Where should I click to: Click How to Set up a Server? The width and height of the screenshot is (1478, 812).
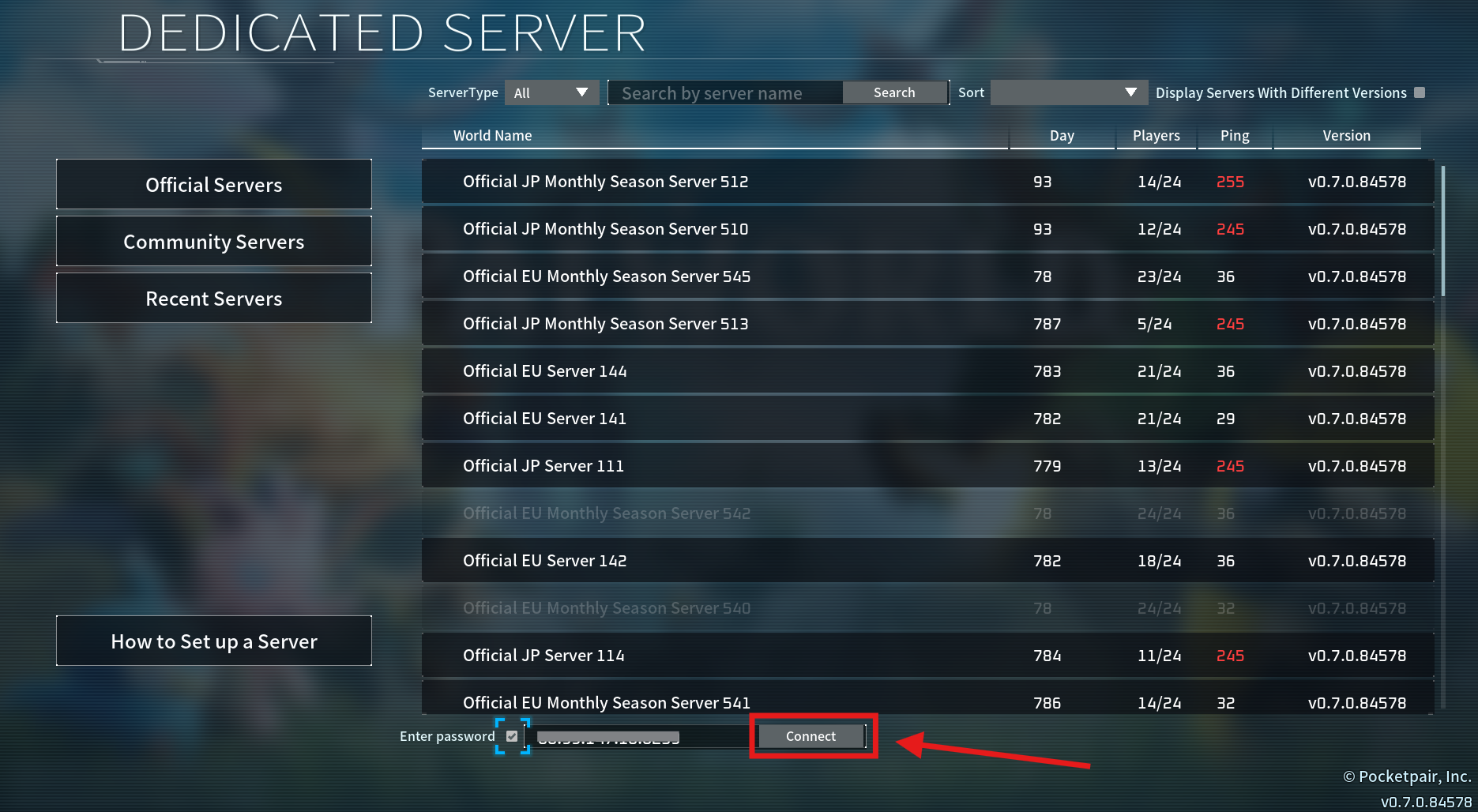[214, 641]
